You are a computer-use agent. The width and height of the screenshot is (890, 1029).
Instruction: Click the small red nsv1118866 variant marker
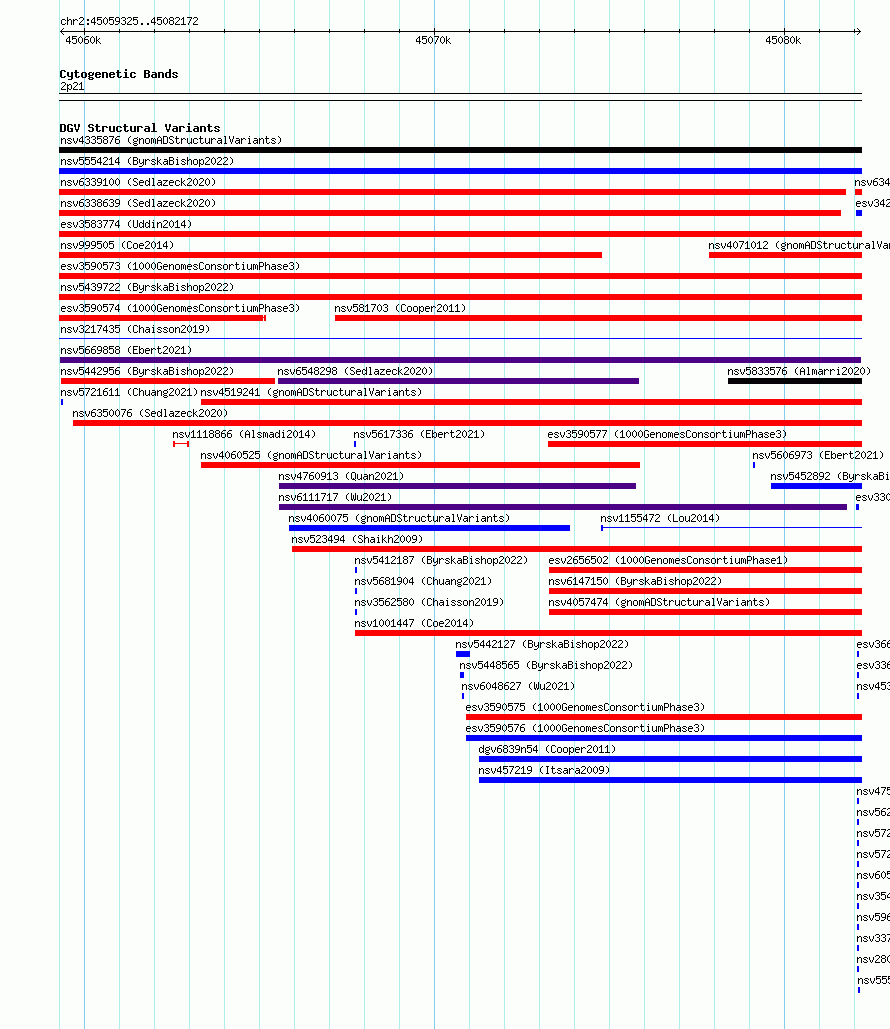point(181,444)
